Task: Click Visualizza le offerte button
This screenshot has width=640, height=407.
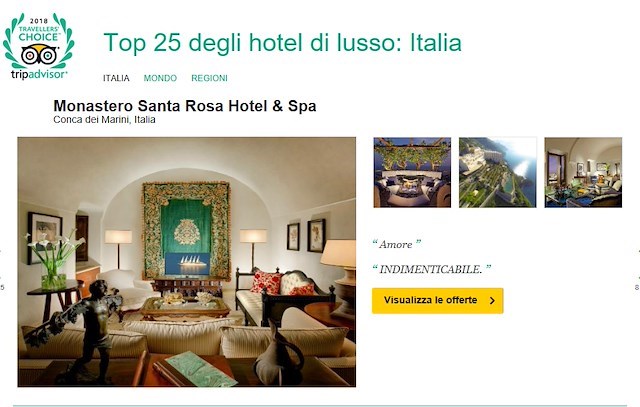Action: click(438, 301)
